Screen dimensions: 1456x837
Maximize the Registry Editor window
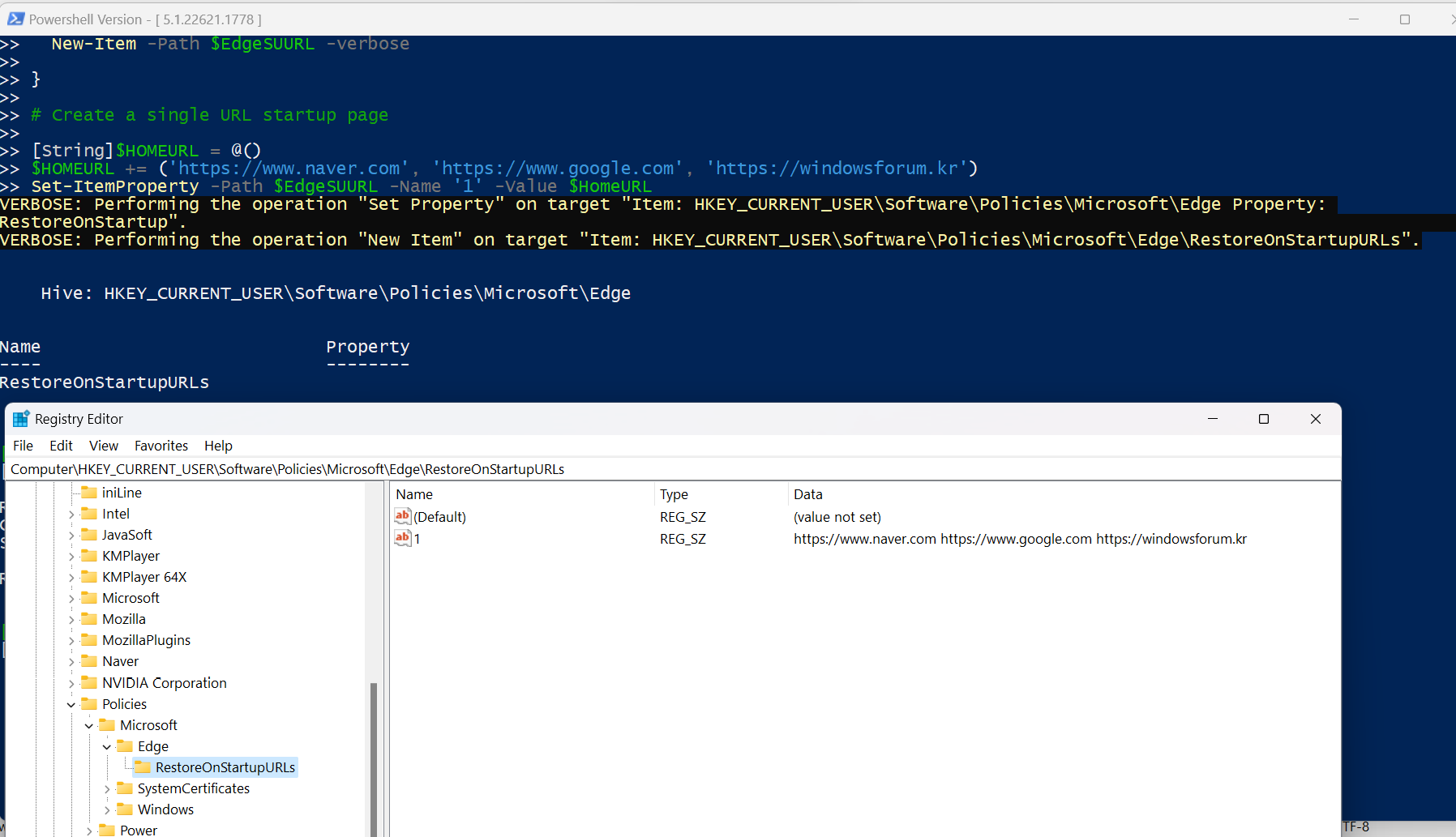click(1263, 419)
